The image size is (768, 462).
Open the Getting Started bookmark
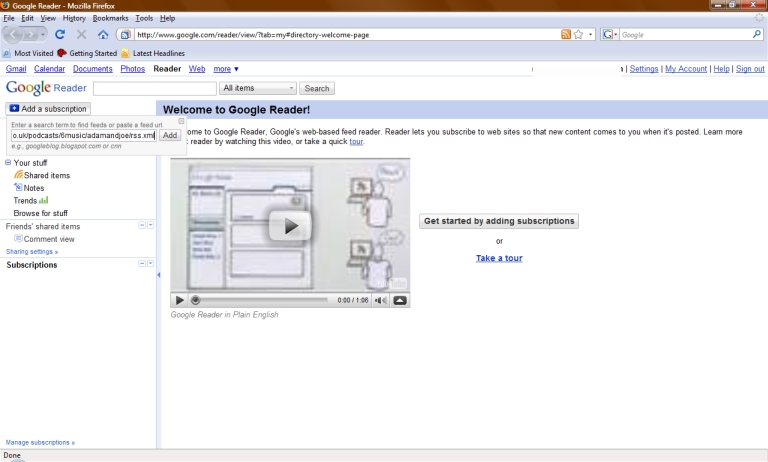coord(87,53)
